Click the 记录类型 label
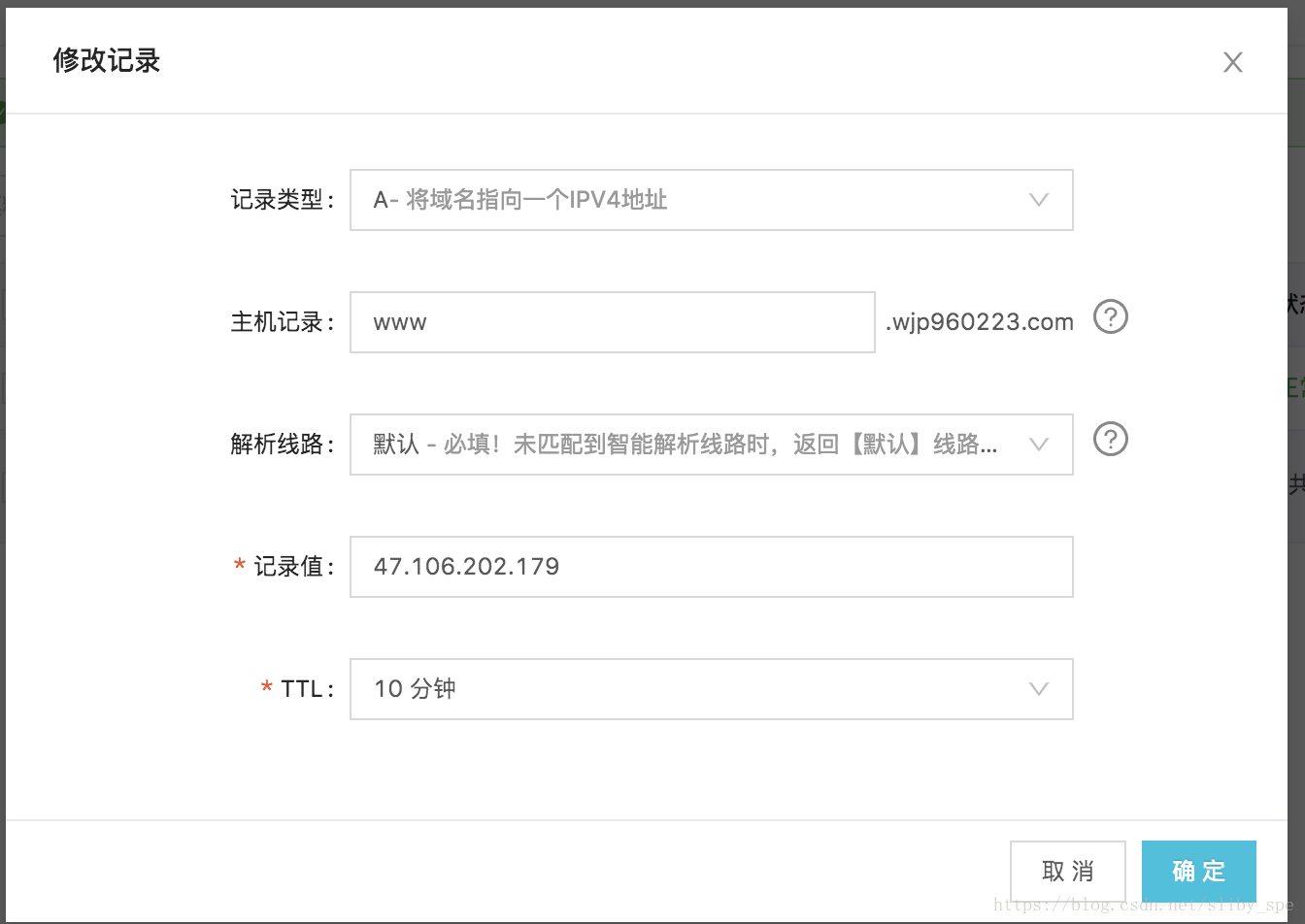 click(283, 200)
